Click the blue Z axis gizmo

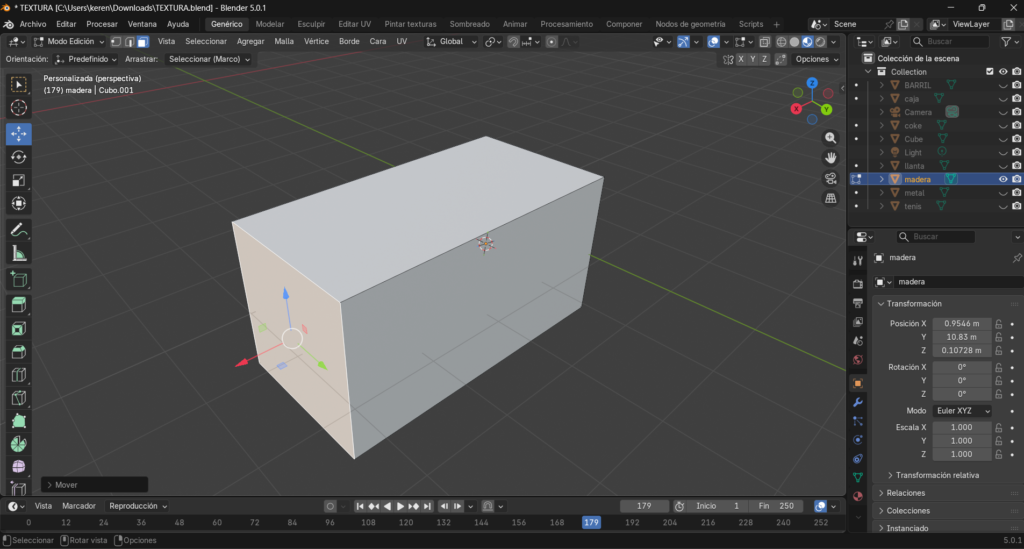coord(812,84)
